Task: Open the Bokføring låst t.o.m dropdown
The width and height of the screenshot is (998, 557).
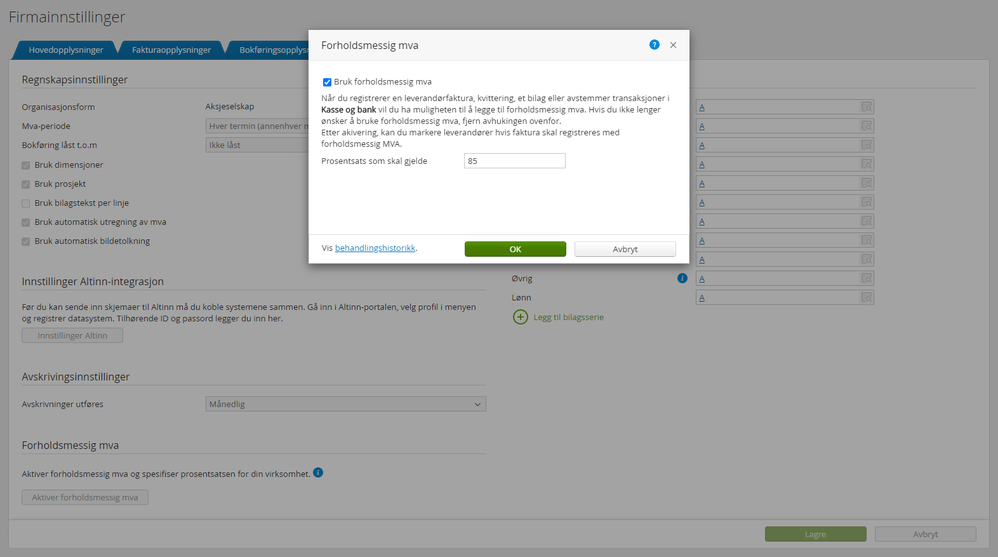Action: 257,145
